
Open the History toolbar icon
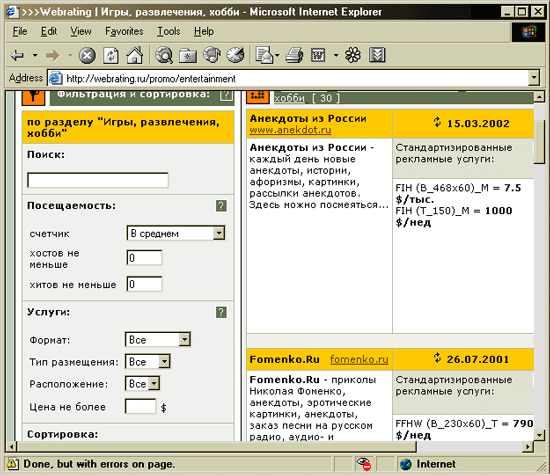tap(235, 55)
